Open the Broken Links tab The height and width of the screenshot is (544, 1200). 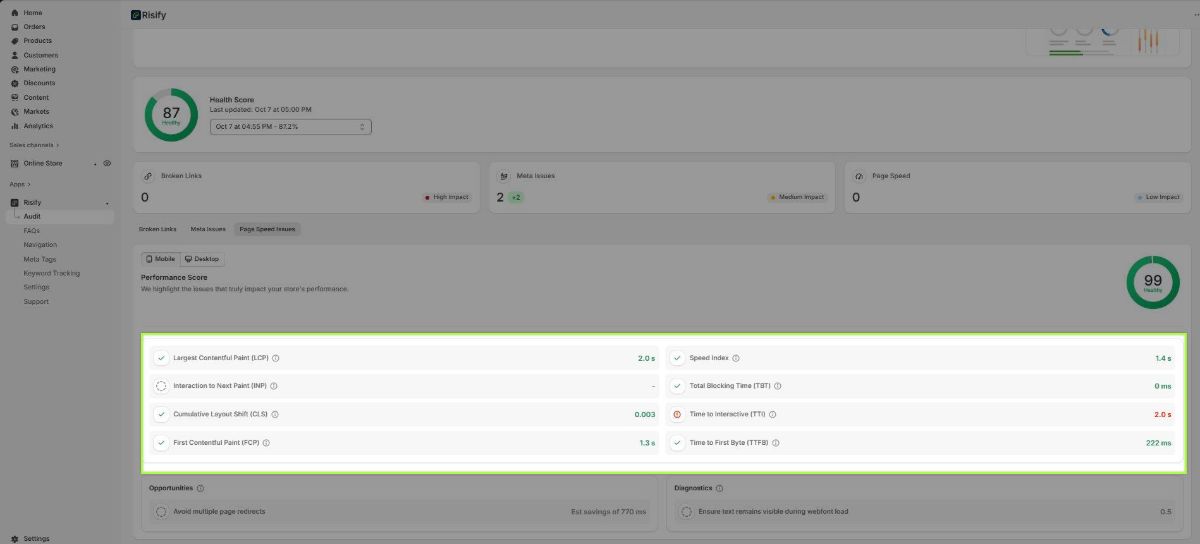pos(157,229)
